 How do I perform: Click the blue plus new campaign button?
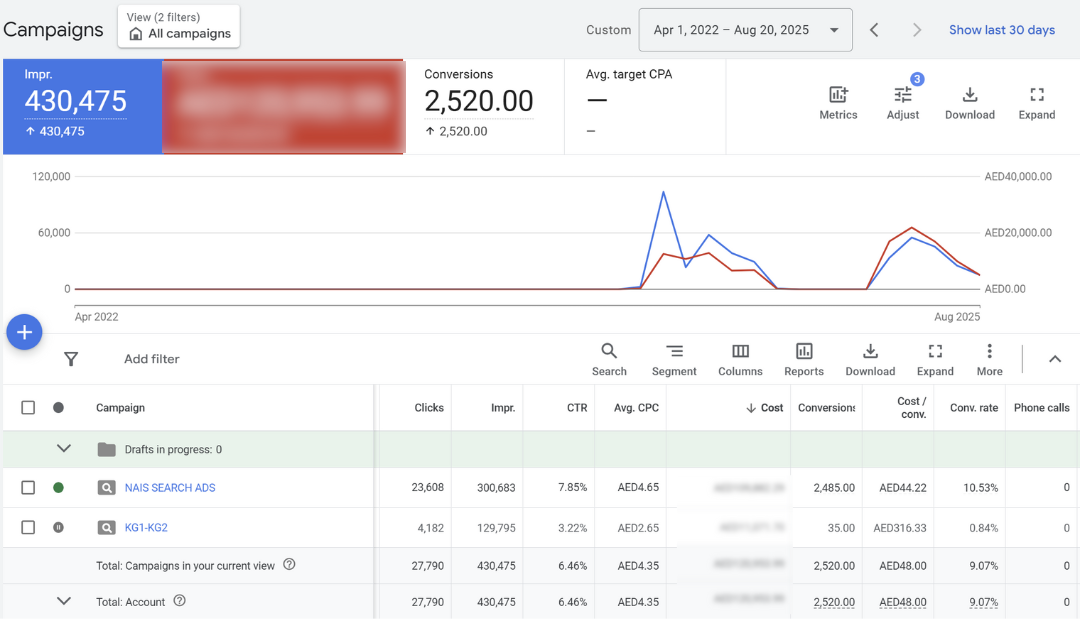(x=24, y=332)
